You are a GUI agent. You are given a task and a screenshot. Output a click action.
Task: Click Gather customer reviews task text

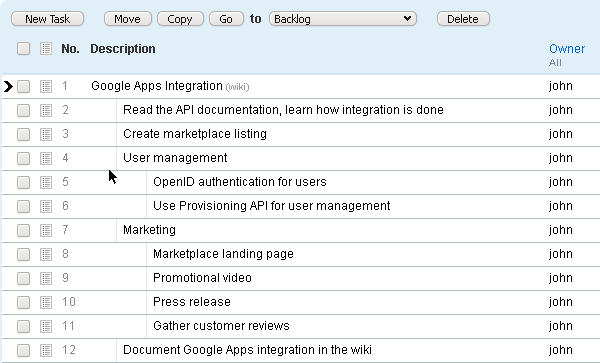(x=221, y=326)
